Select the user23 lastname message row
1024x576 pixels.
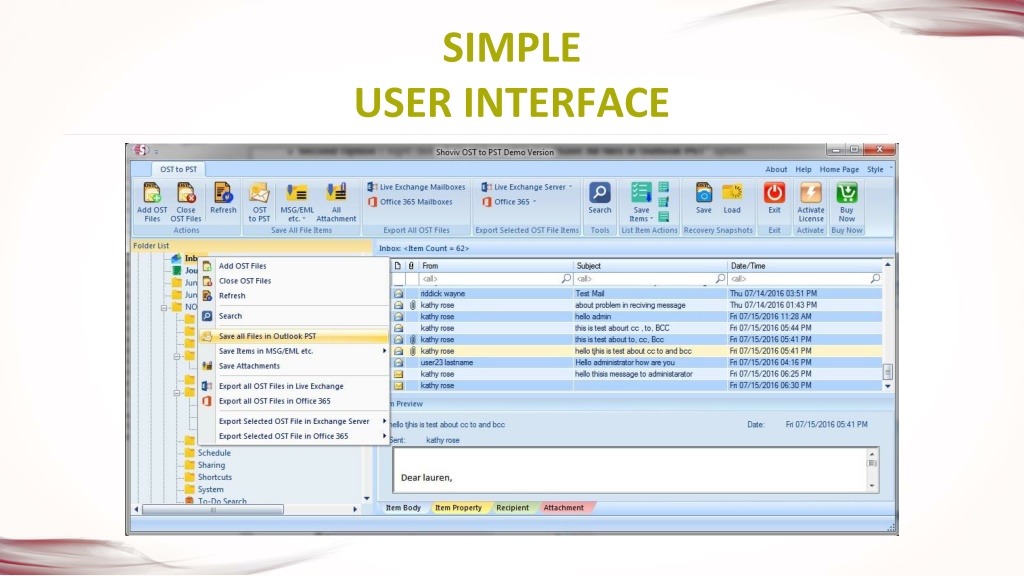click(637, 362)
